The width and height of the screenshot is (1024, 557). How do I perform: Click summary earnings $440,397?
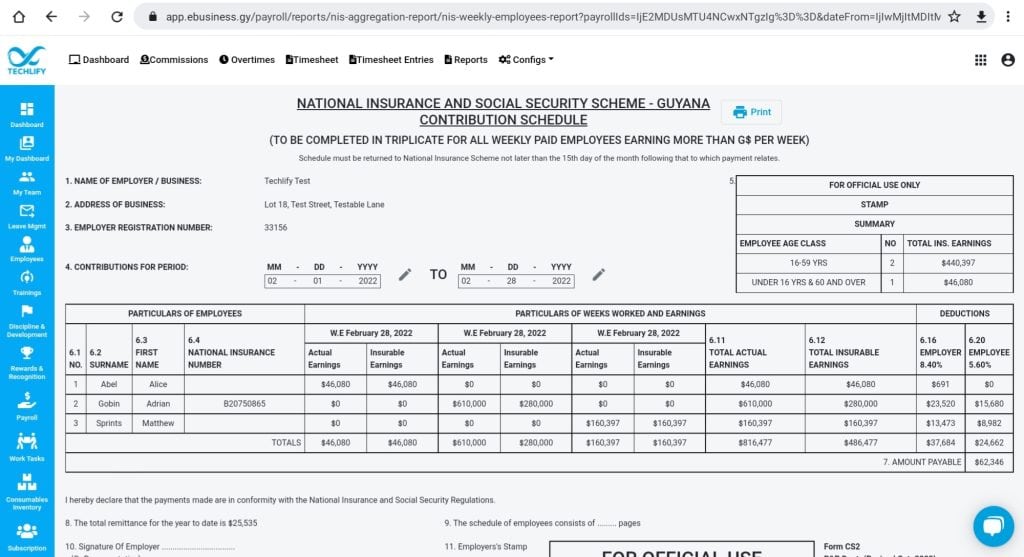[958, 263]
